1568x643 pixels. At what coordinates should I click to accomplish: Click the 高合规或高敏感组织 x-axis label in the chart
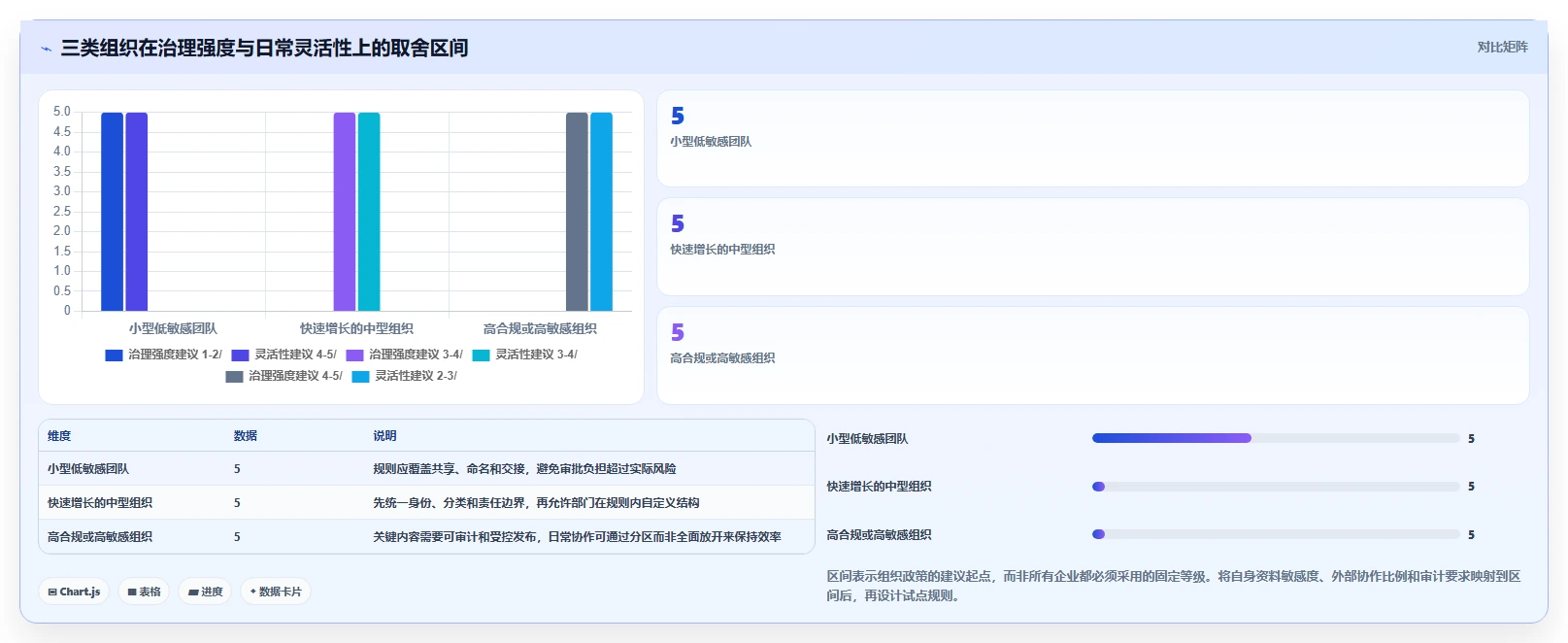pyautogui.click(x=540, y=329)
